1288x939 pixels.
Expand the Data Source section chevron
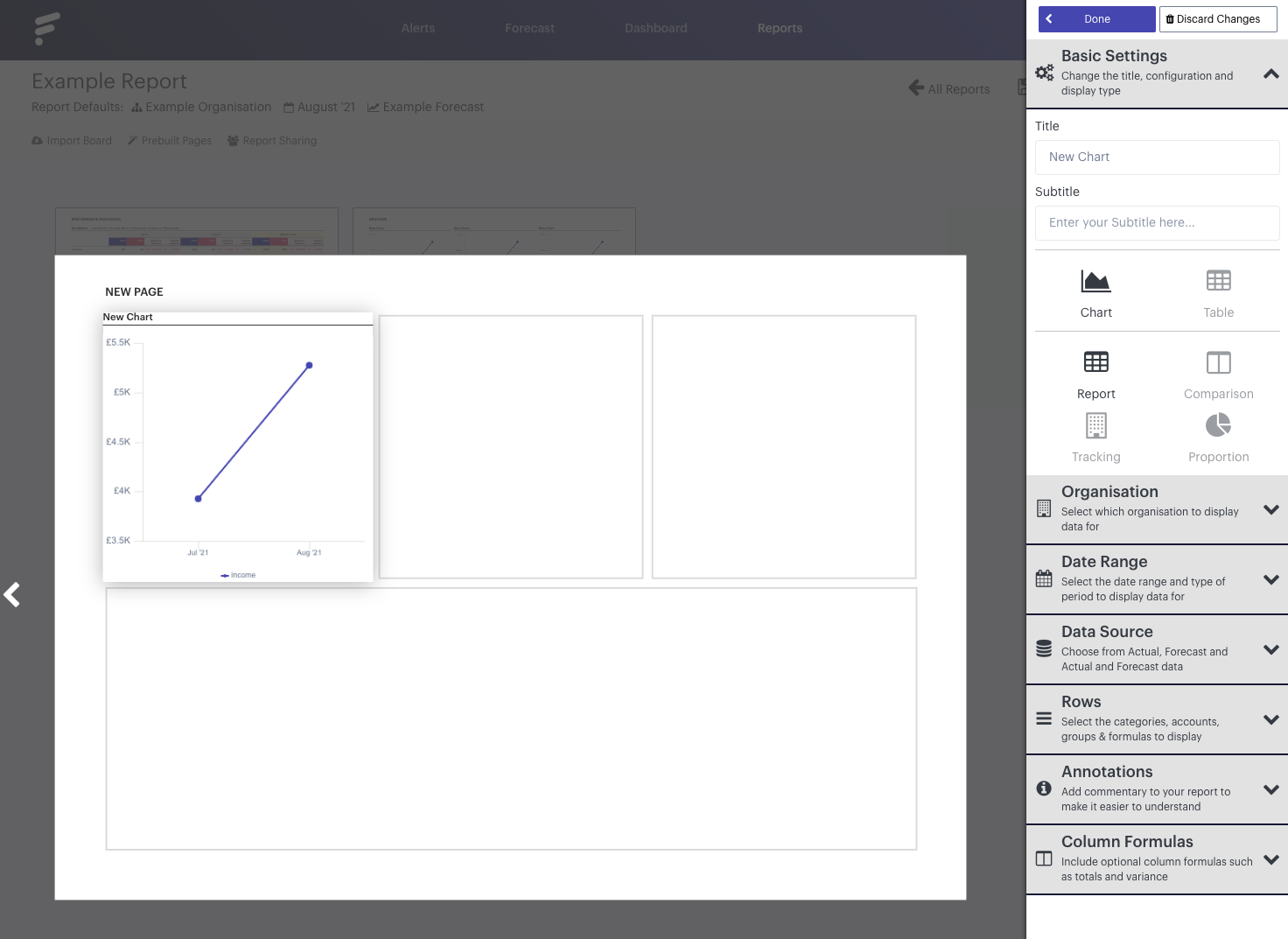coord(1271,650)
